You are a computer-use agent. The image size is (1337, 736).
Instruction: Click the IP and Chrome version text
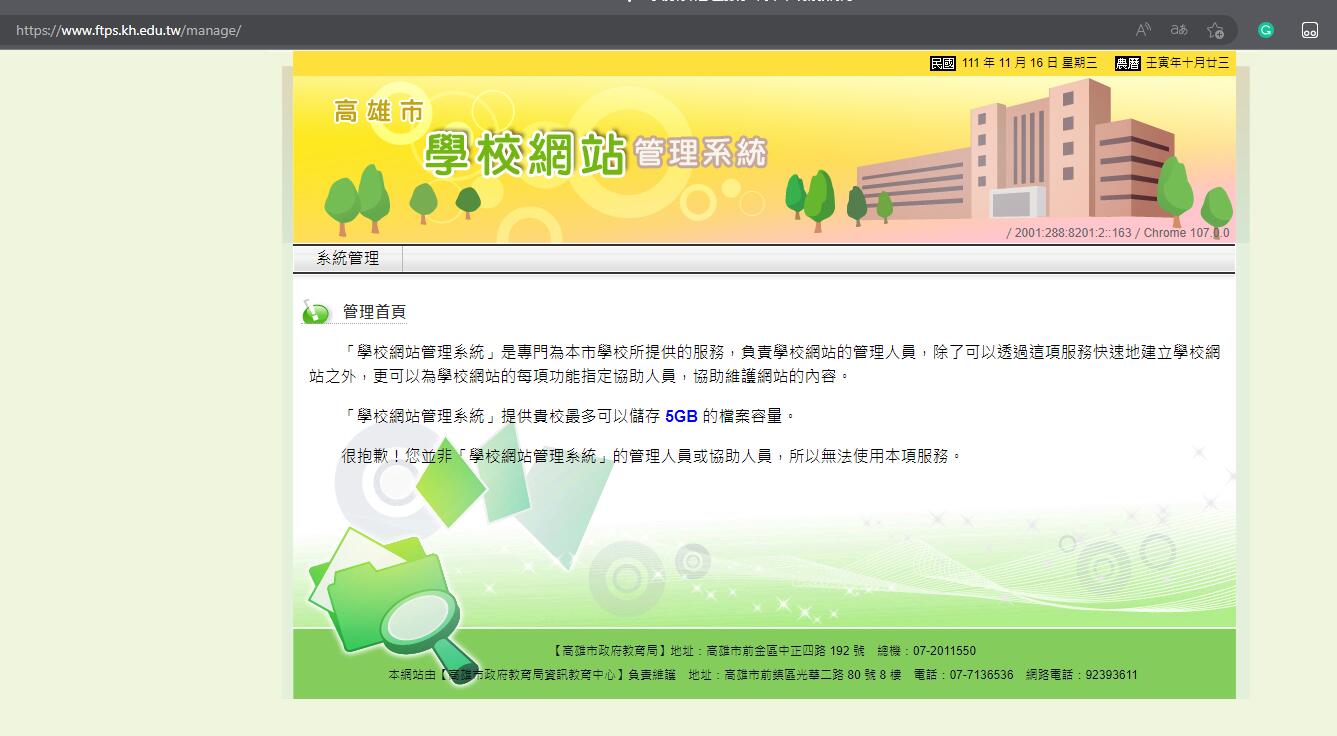tap(1118, 233)
